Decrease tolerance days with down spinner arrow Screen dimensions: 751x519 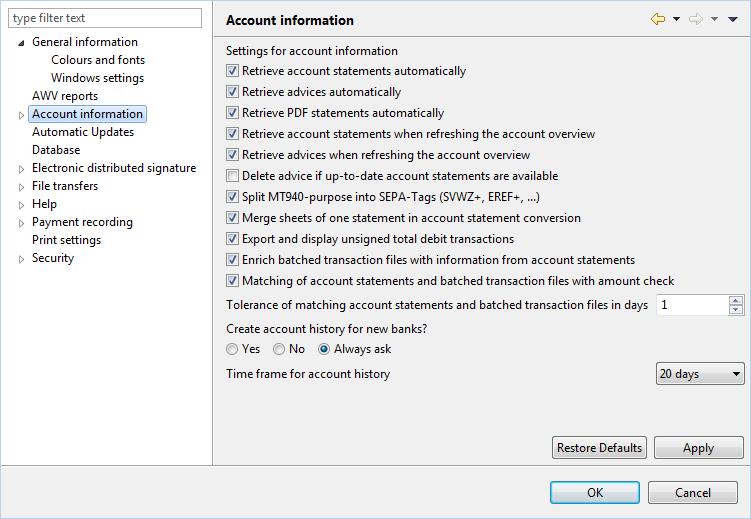pyautogui.click(x=736, y=309)
